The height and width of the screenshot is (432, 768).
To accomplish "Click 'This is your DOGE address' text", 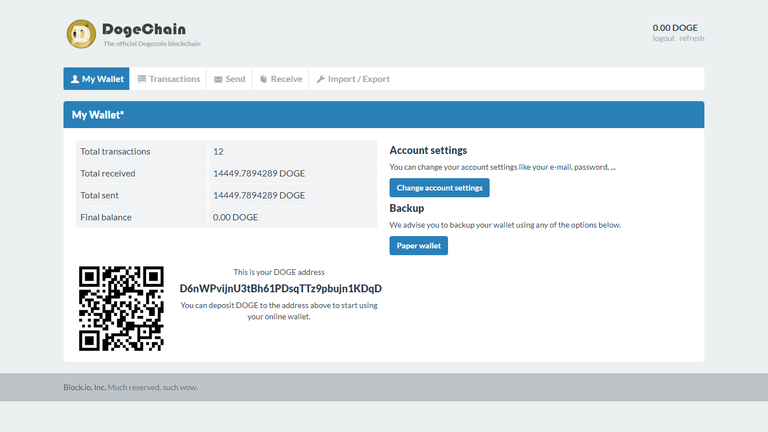I will (279, 272).
